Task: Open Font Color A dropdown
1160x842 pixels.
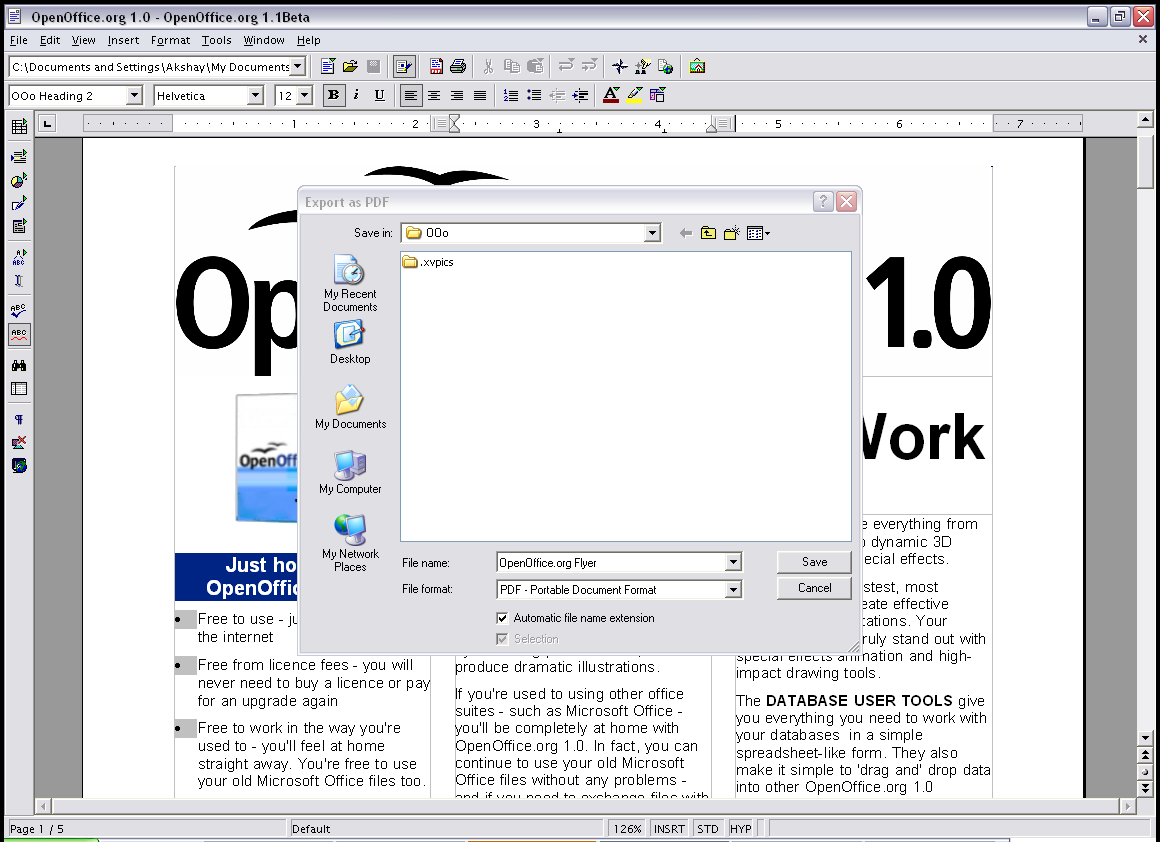Action: 611,95
